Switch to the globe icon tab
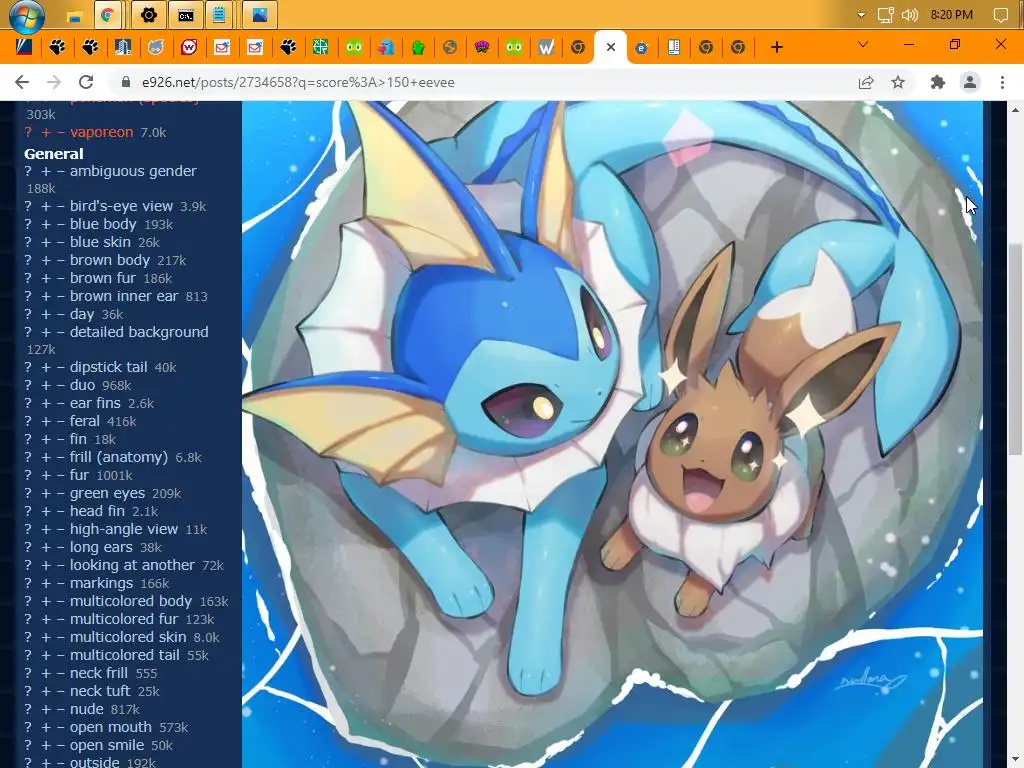Viewport: 1024px width, 768px height. pyautogui.click(x=449, y=47)
